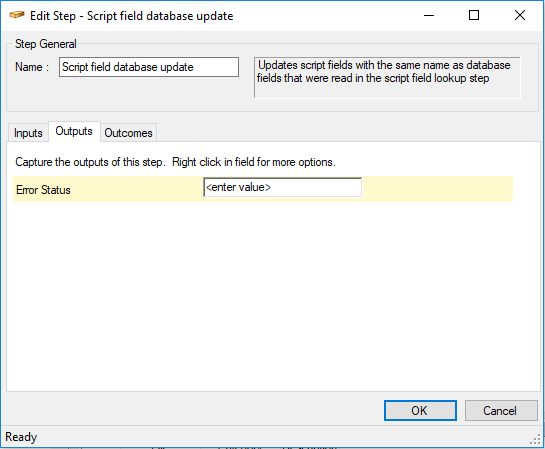Click the step description text box

pyautogui.click(x=387, y=78)
